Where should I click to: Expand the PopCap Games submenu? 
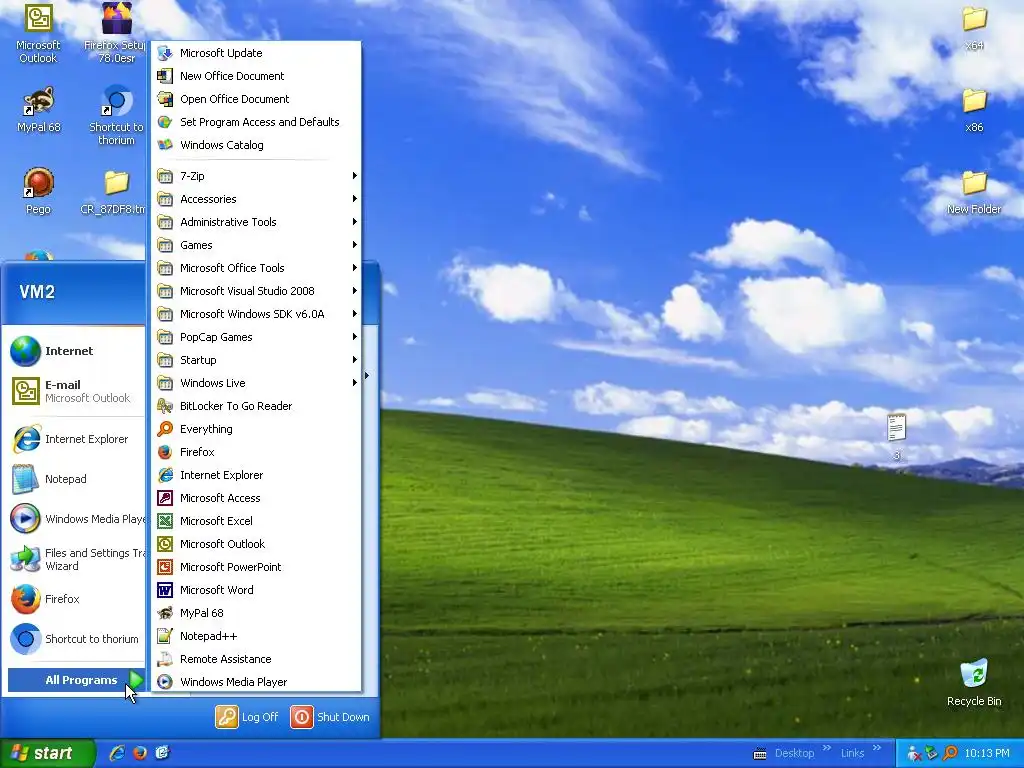point(256,337)
